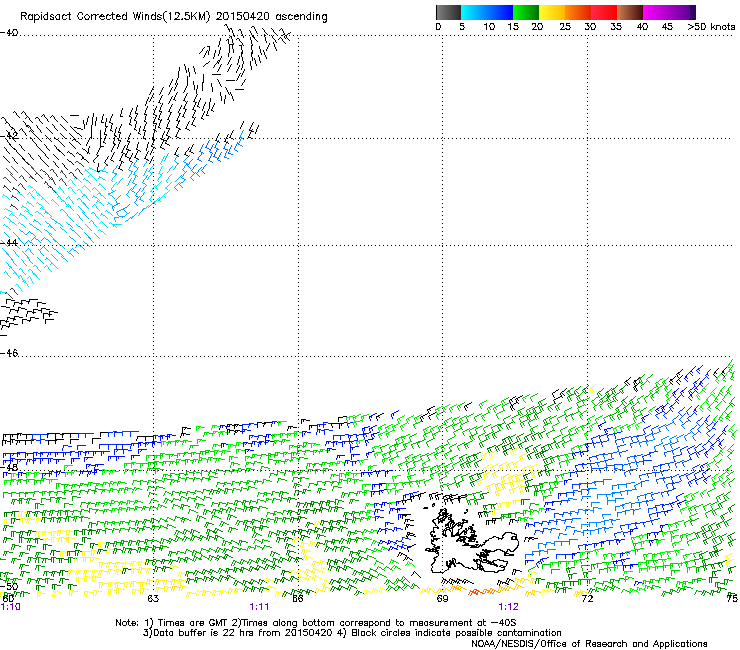
Task: Click the '30' legend scale label
Action: click(x=590, y=27)
